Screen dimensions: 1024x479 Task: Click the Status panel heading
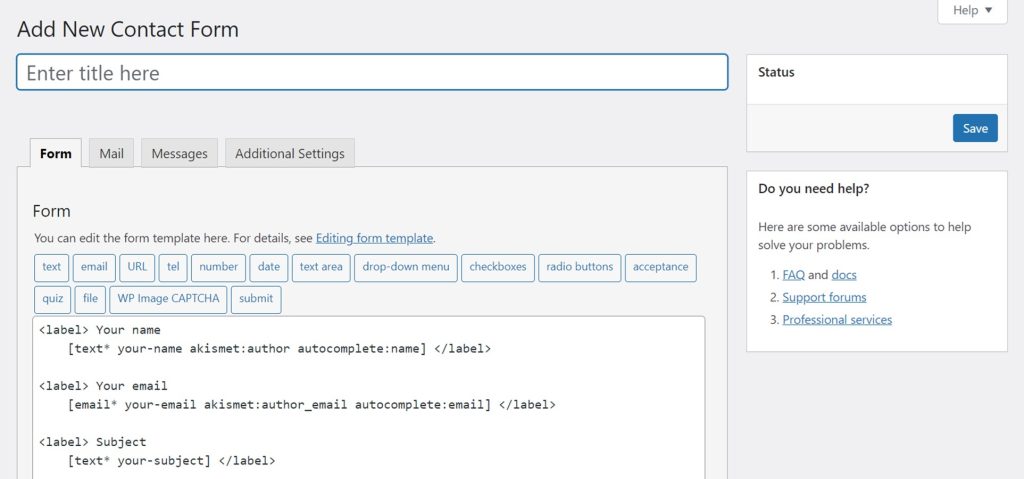pyautogui.click(x=776, y=73)
